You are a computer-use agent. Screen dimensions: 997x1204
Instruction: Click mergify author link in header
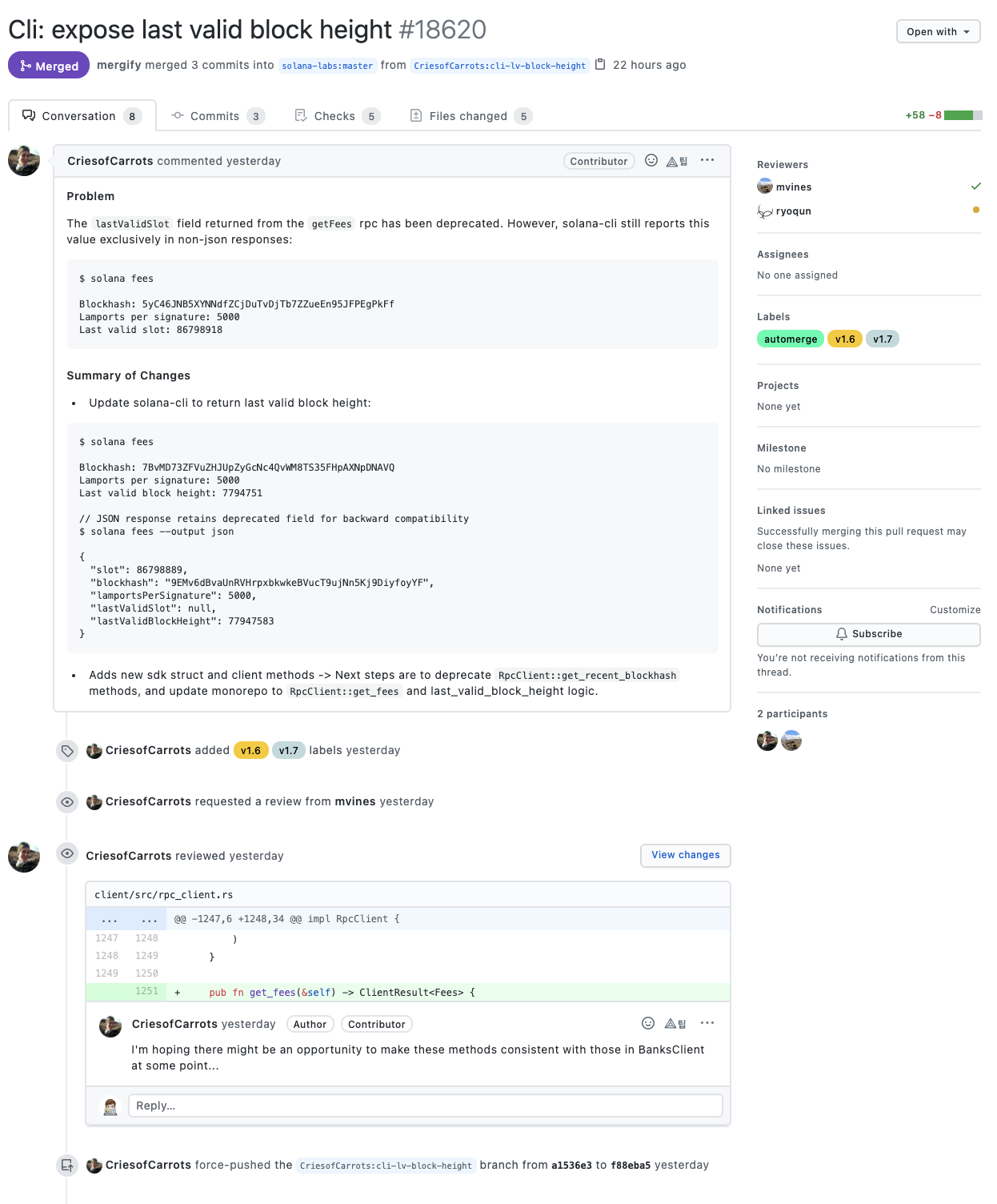click(x=118, y=65)
